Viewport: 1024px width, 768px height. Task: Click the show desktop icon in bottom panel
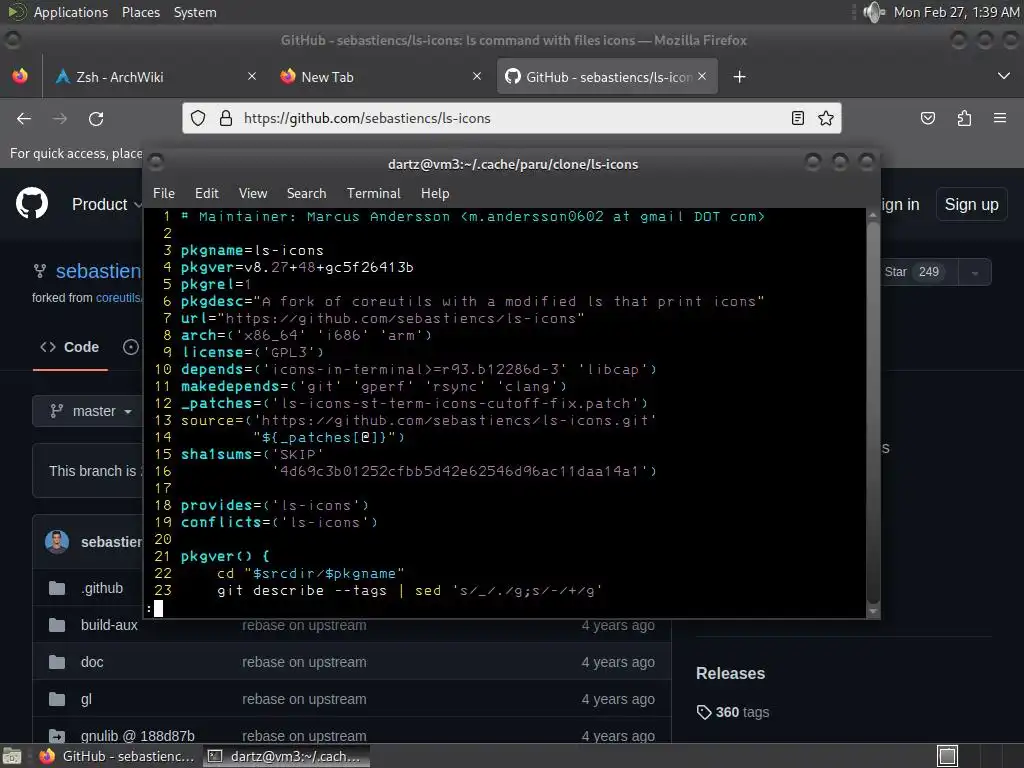pos(12,756)
